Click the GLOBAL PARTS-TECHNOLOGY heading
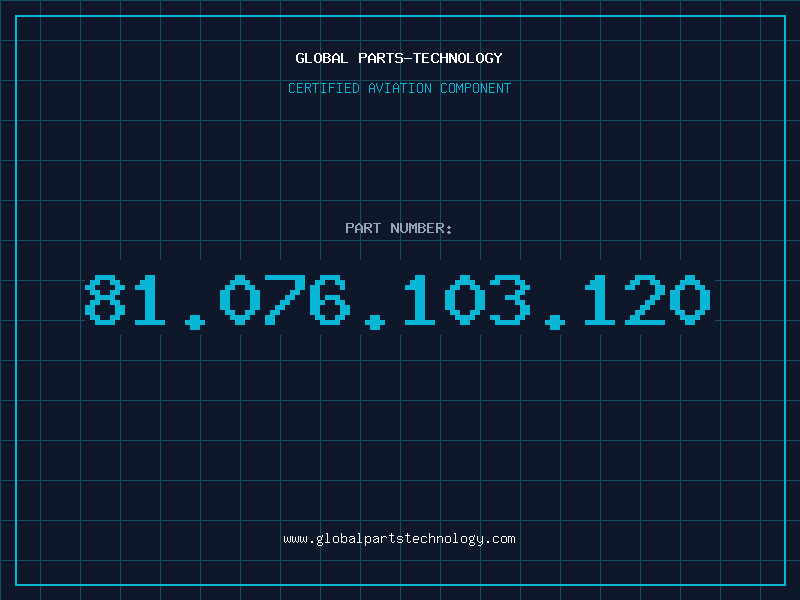 pos(399,59)
